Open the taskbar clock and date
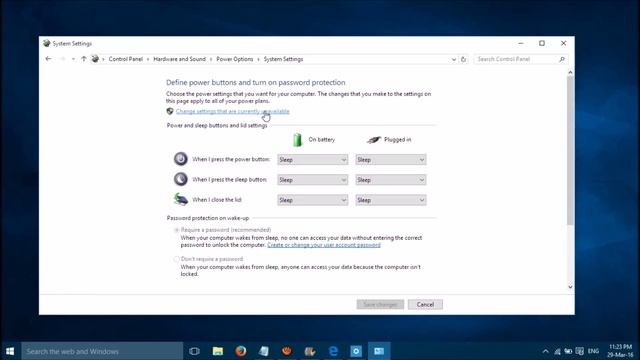Screen dimensions: 640x360 pos(620,351)
